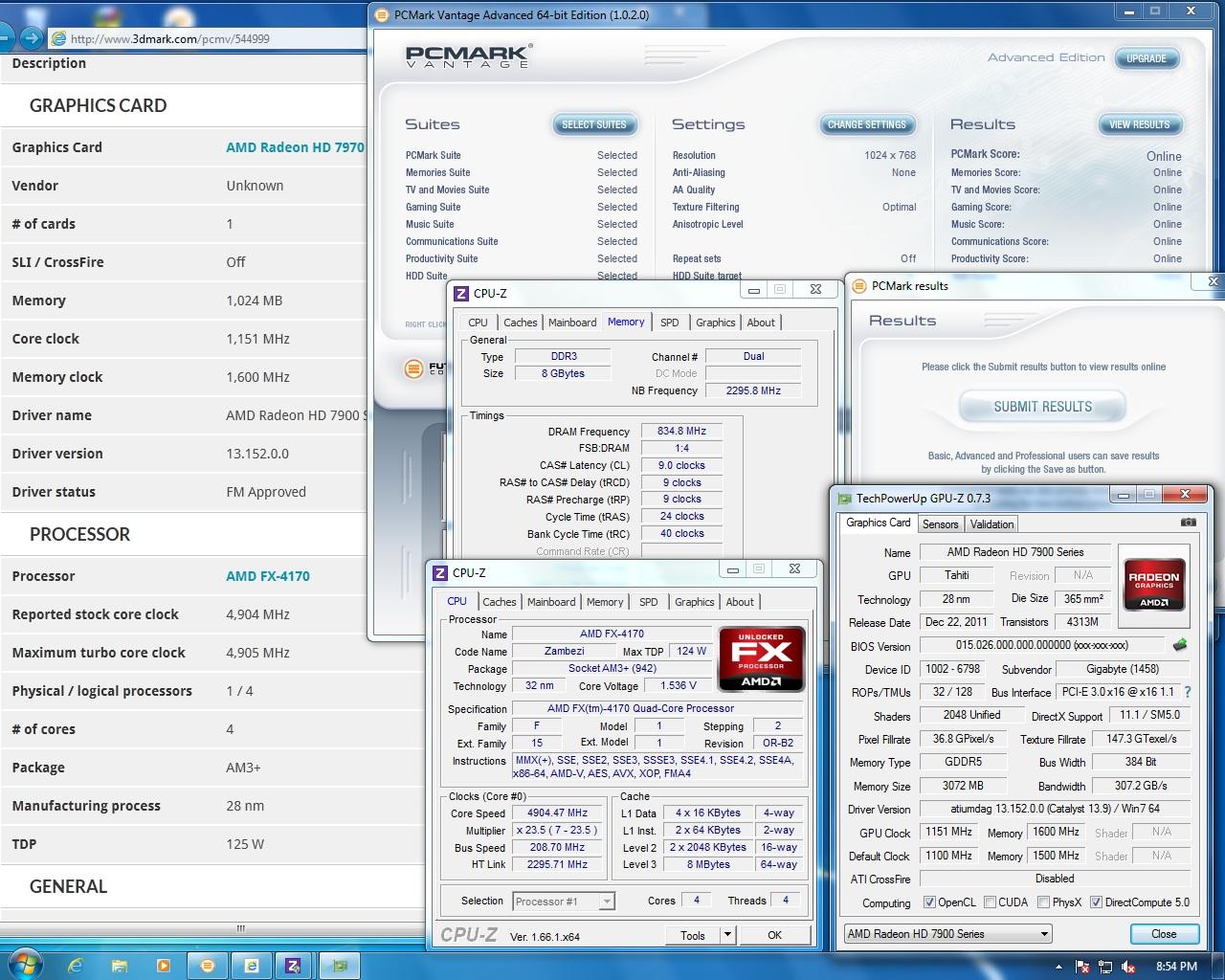Click the Bus Interface question mark icon

1188,692
